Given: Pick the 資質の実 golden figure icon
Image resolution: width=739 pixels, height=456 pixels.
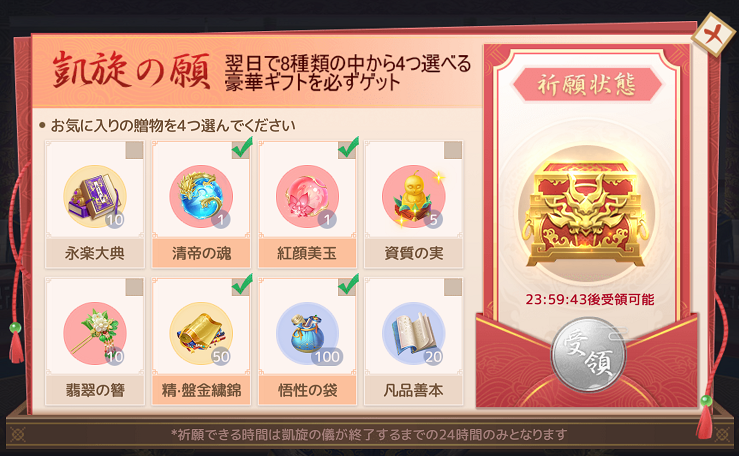Looking at the screenshot, I should [414, 197].
